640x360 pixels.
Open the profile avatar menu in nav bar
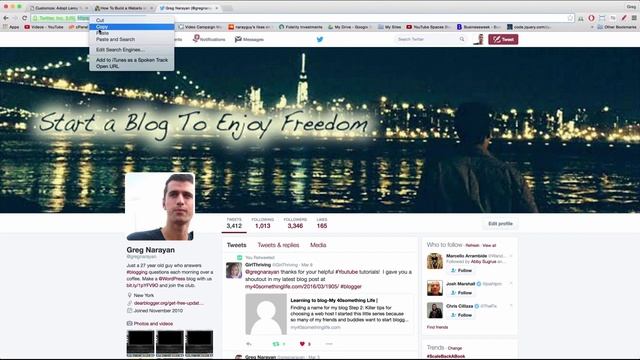click(x=478, y=40)
